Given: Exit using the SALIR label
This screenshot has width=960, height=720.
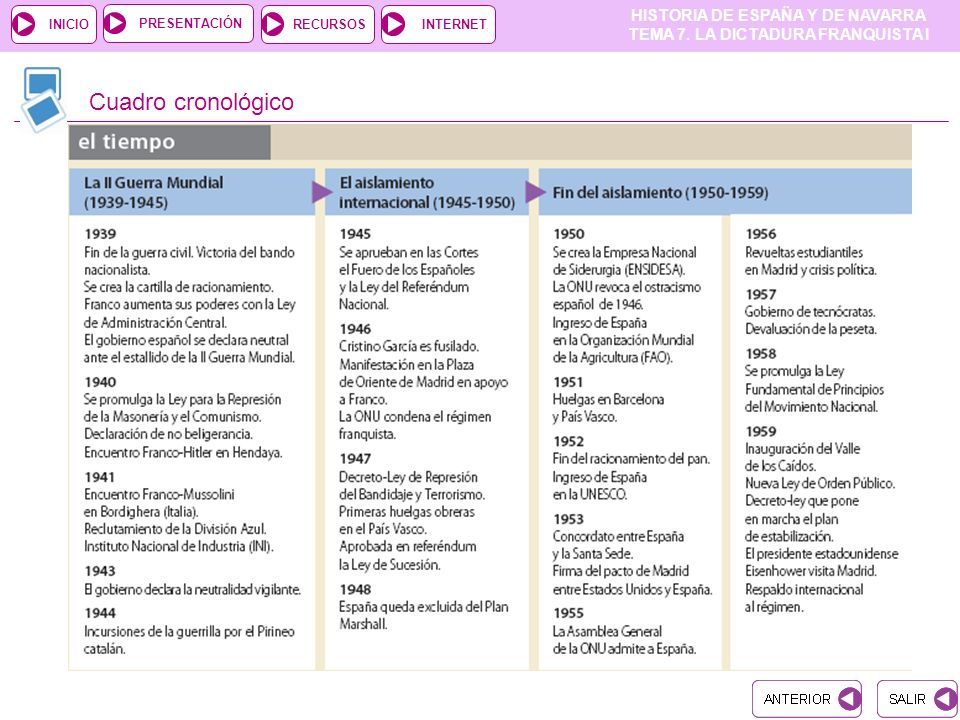Looking at the screenshot, I should coord(907,699).
